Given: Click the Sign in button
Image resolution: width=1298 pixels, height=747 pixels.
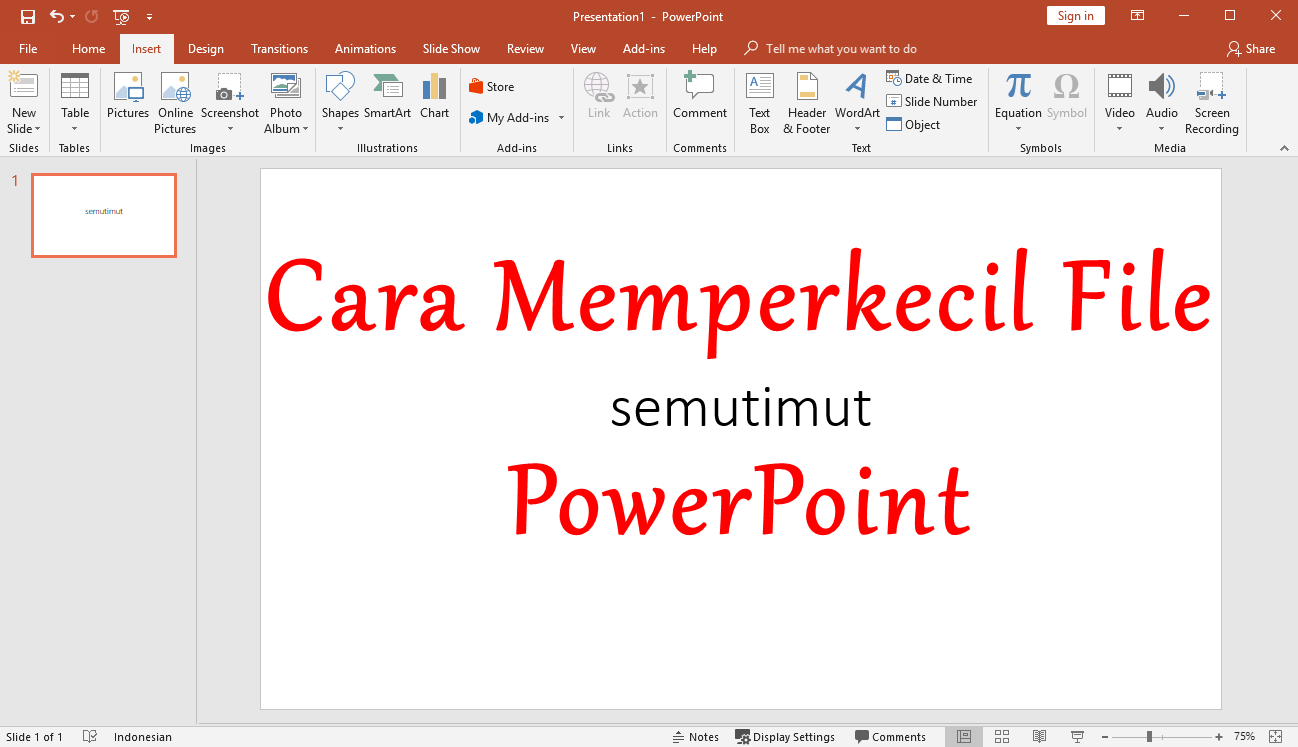Looking at the screenshot, I should (1075, 16).
